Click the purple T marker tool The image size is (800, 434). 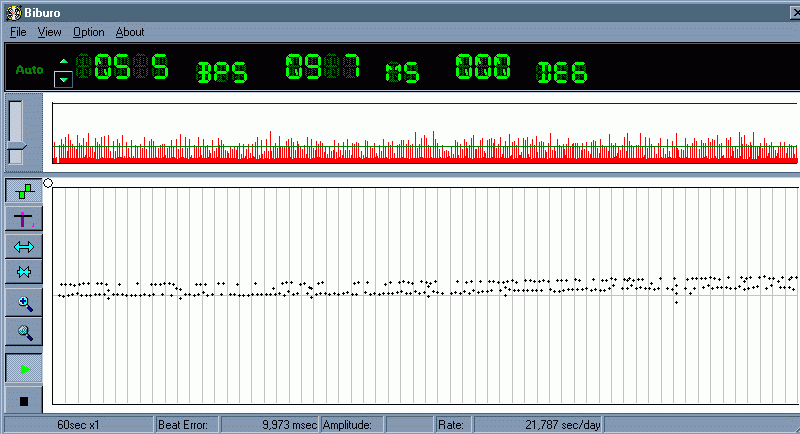pos(24,219)
